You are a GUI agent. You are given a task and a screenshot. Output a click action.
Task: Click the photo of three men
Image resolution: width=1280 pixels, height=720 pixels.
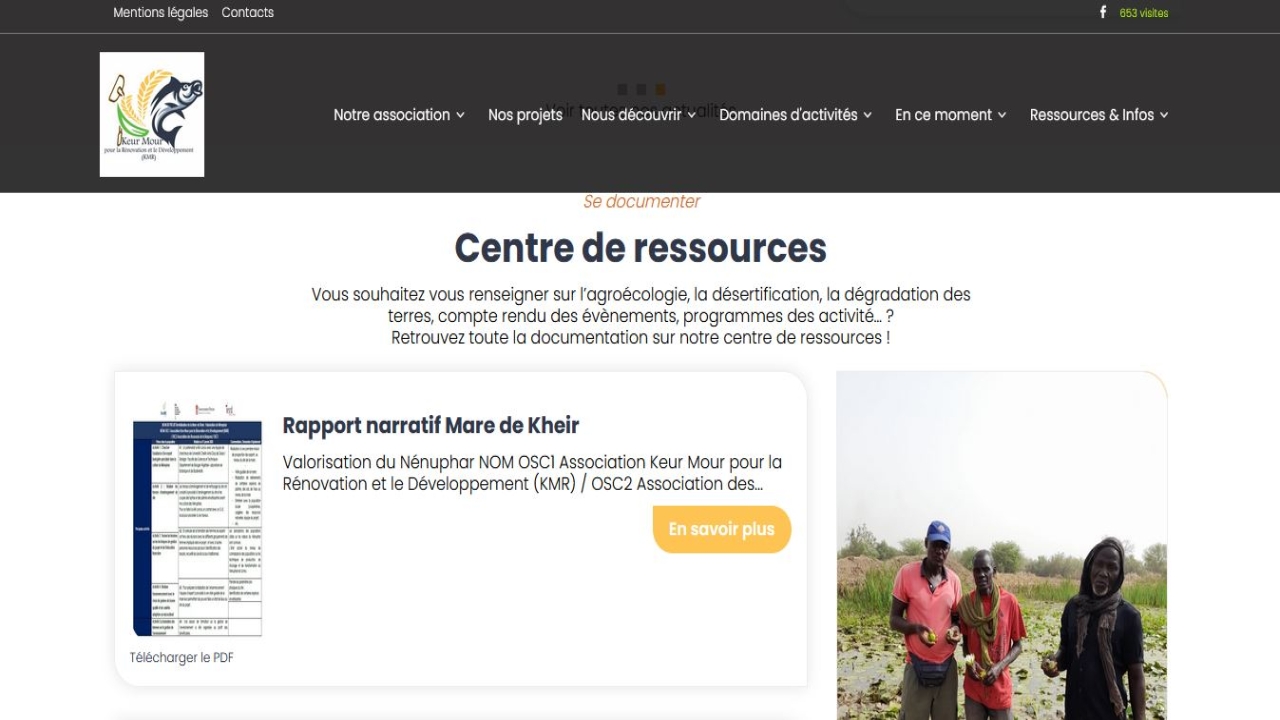1002,546
